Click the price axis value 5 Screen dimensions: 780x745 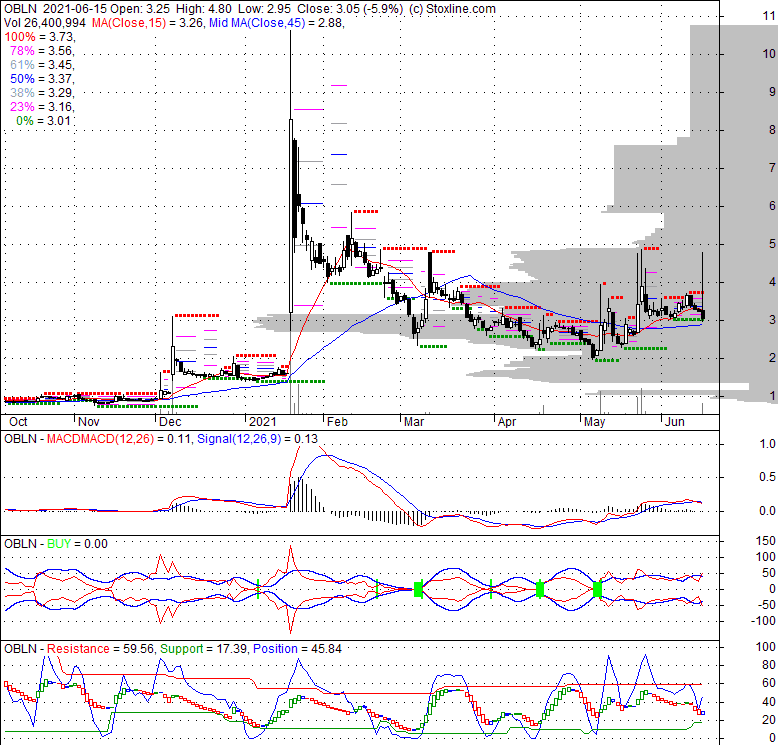point(772,244)
